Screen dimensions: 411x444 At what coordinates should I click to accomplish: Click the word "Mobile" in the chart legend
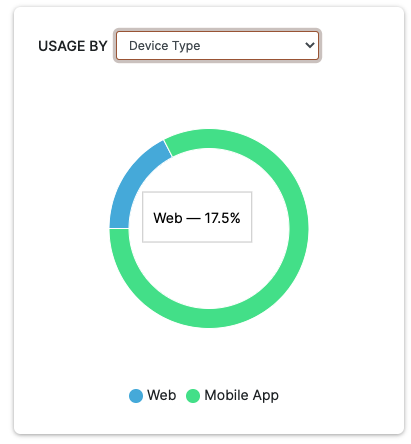[226, 395]
